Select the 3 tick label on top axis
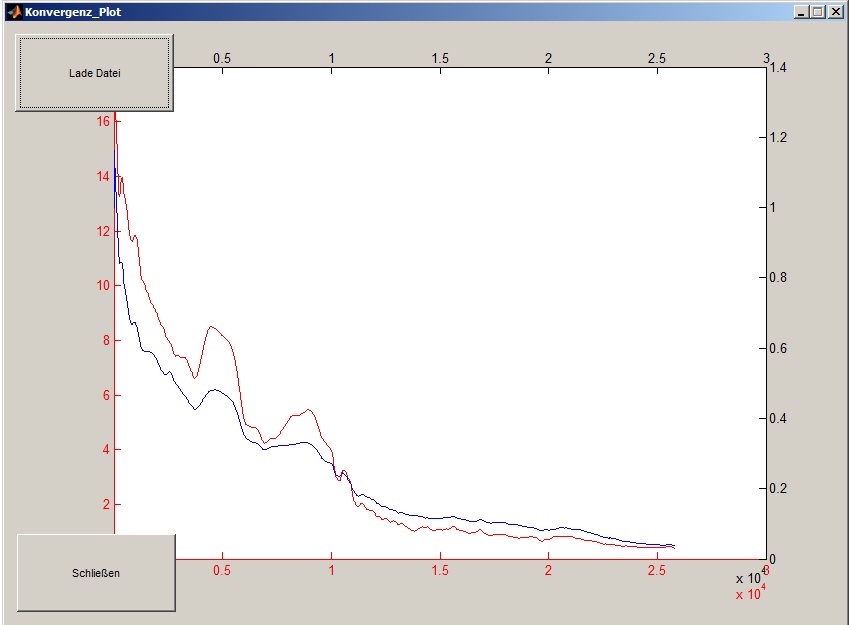Image resolution: width=850 pixels, height=625 pixels. pos(766,58)
